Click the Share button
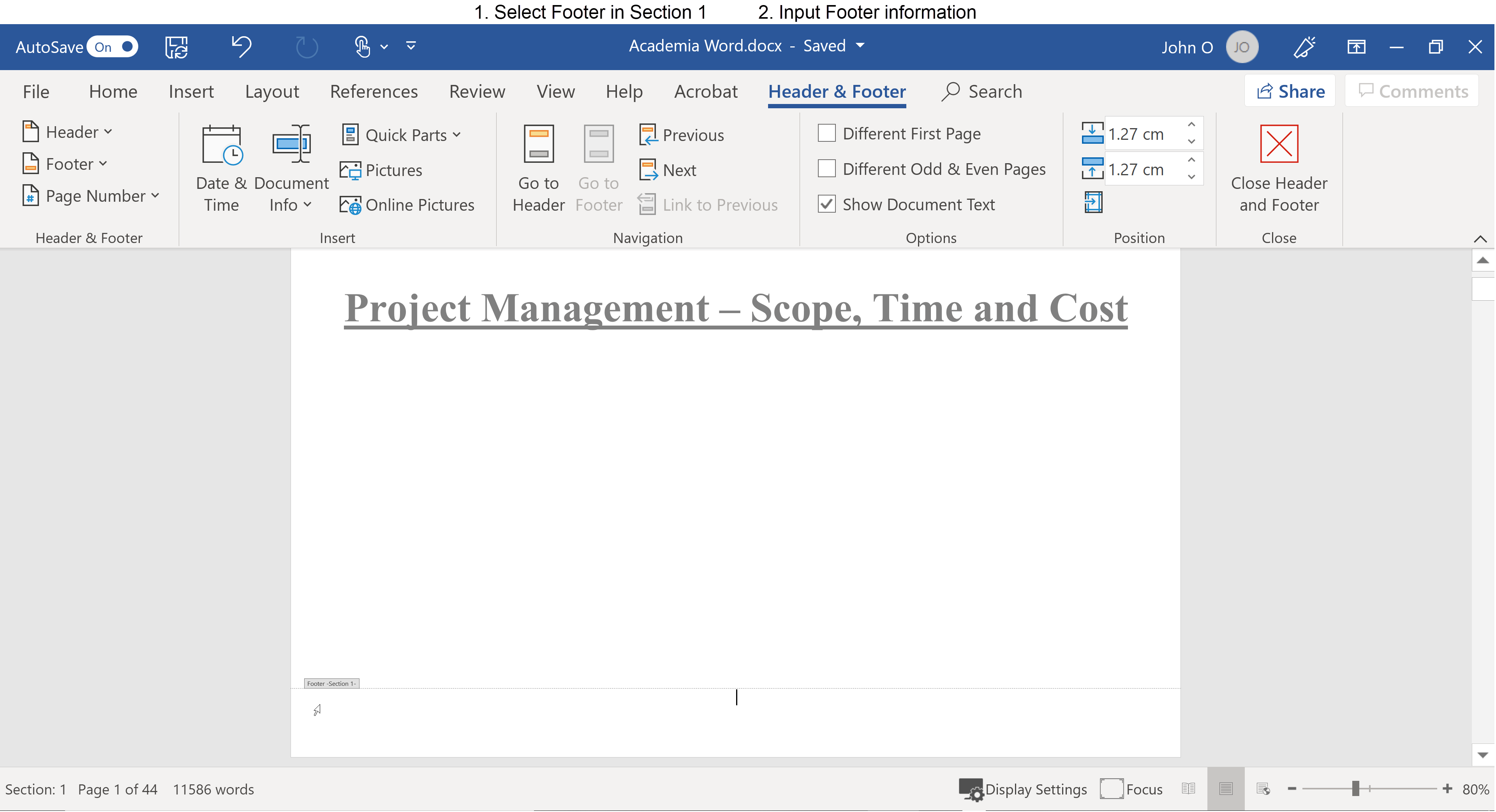This screenshot has height=812, width=1496. coord(1290,91)
